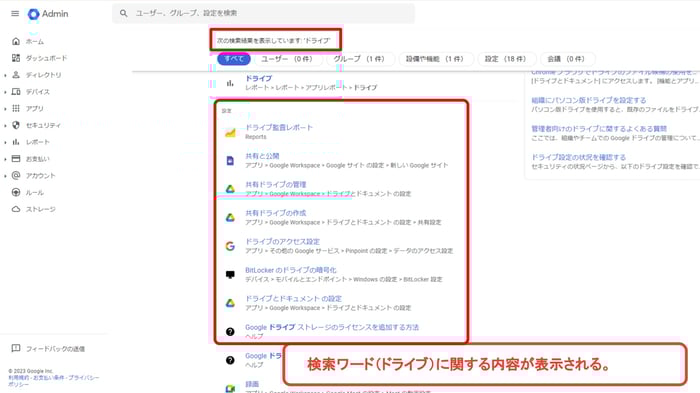Expand the レポート section arrow

click(x=5, y=142)
